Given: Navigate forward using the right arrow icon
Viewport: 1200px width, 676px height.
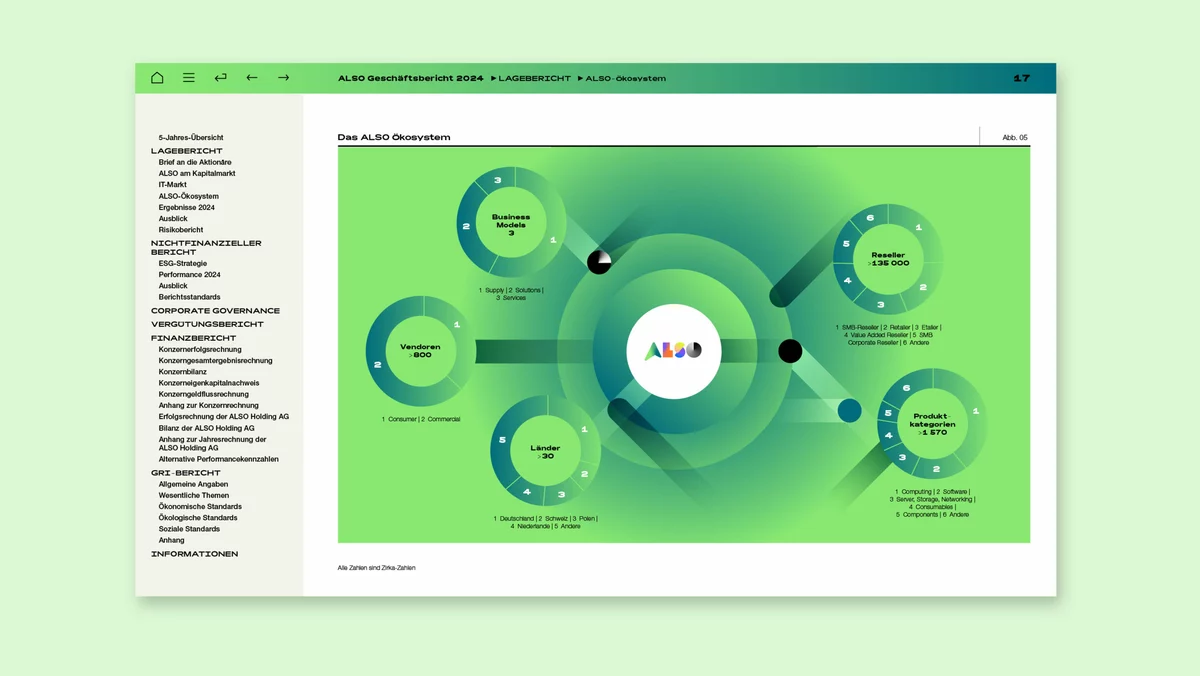Looking at the screenshot, I should pyautogui.click(x=283, y=77).
